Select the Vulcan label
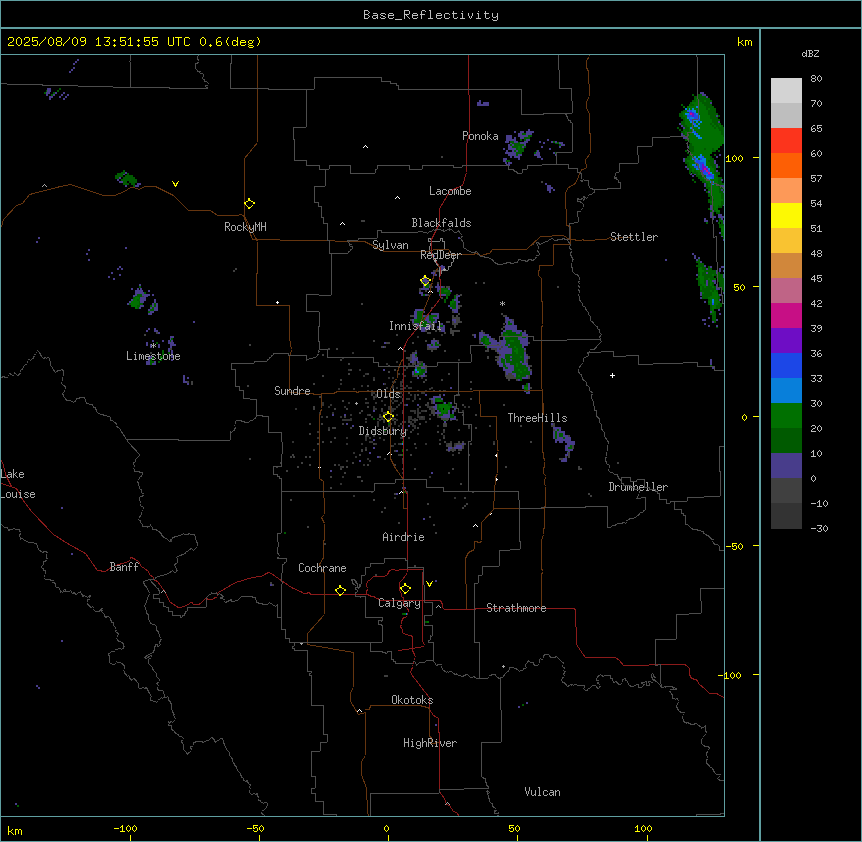The image size is (862, 842). point(543,792)
